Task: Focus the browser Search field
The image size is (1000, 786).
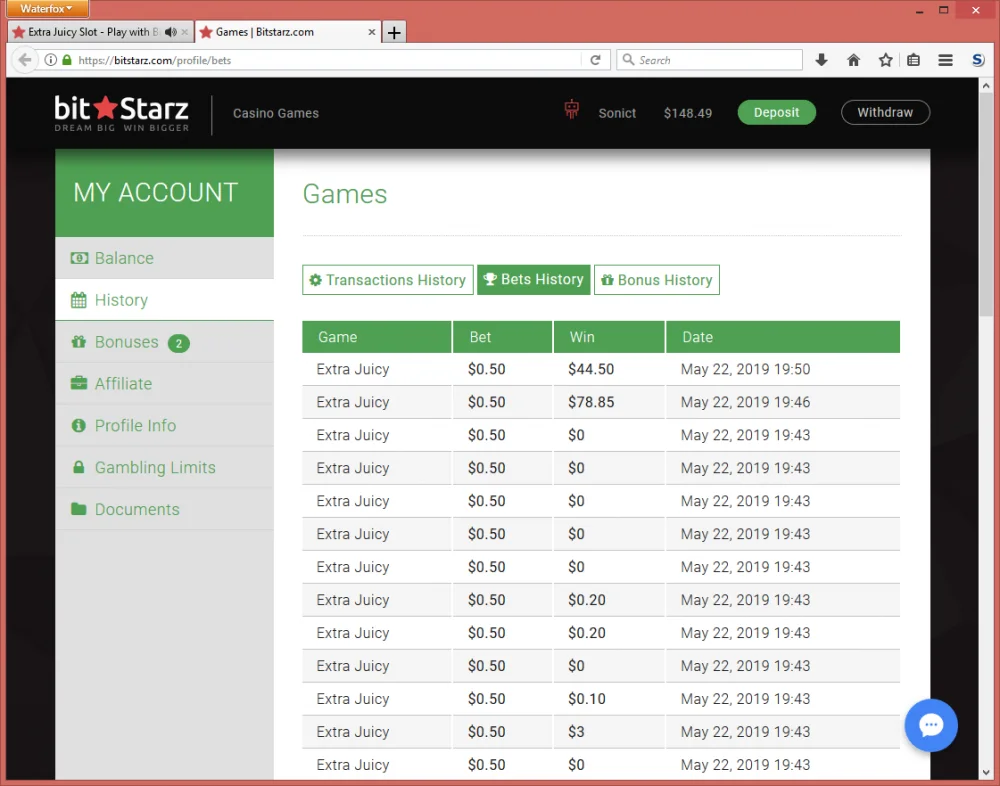Action: (x=709, y=60)
